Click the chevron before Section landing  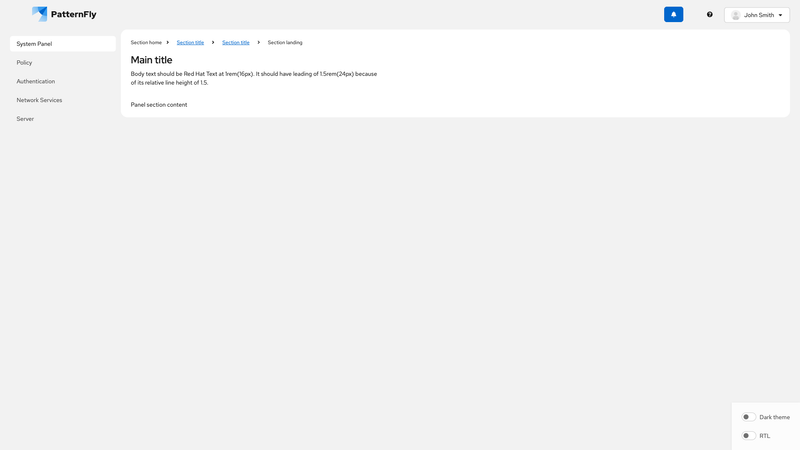tap(258, 43)
